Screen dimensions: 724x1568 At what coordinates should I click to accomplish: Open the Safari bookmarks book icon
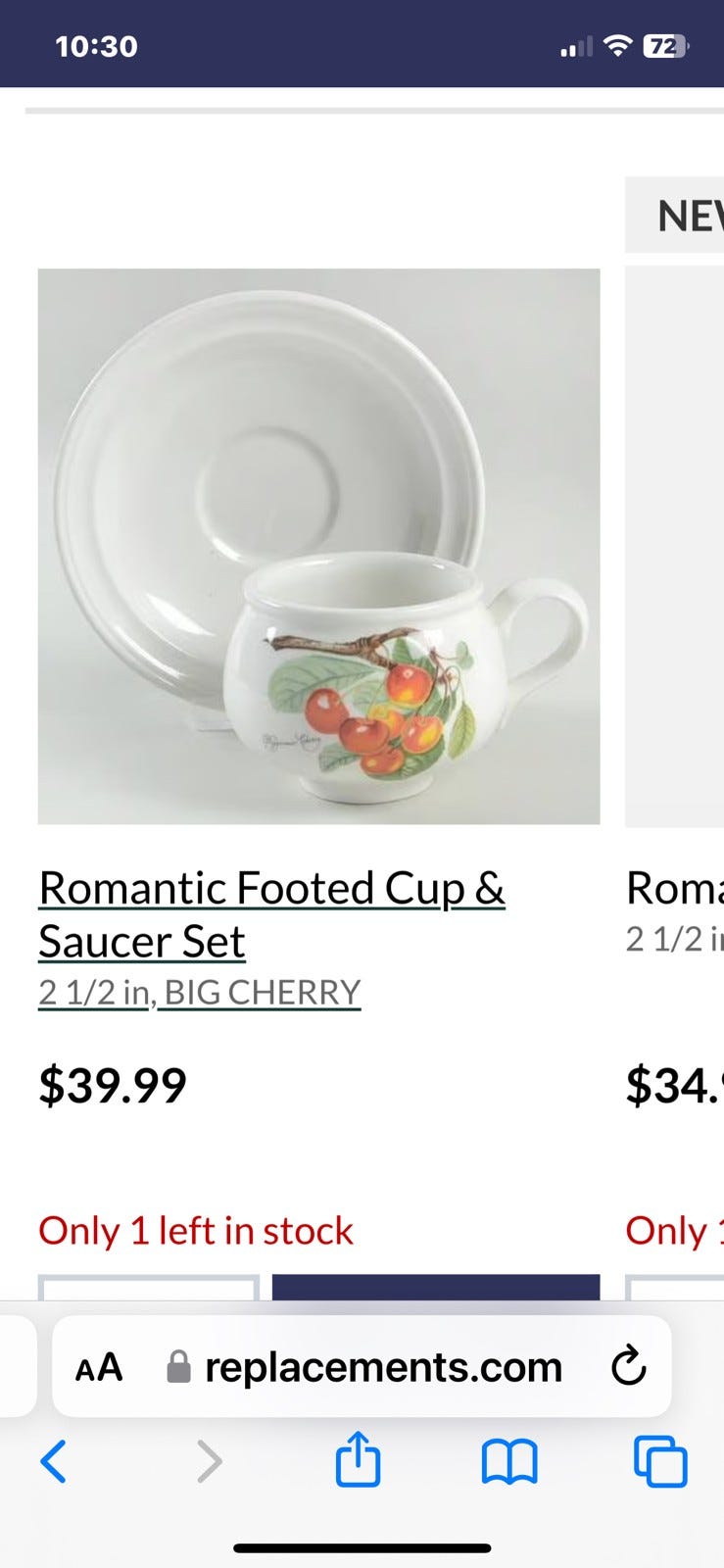click(x=509, y=1461)
